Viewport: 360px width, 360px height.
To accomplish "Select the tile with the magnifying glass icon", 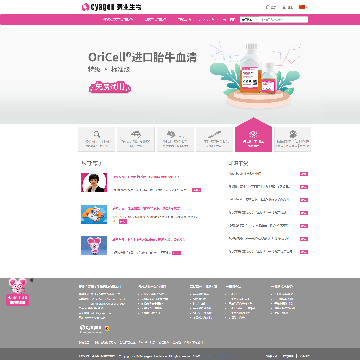I will point(97,139).
